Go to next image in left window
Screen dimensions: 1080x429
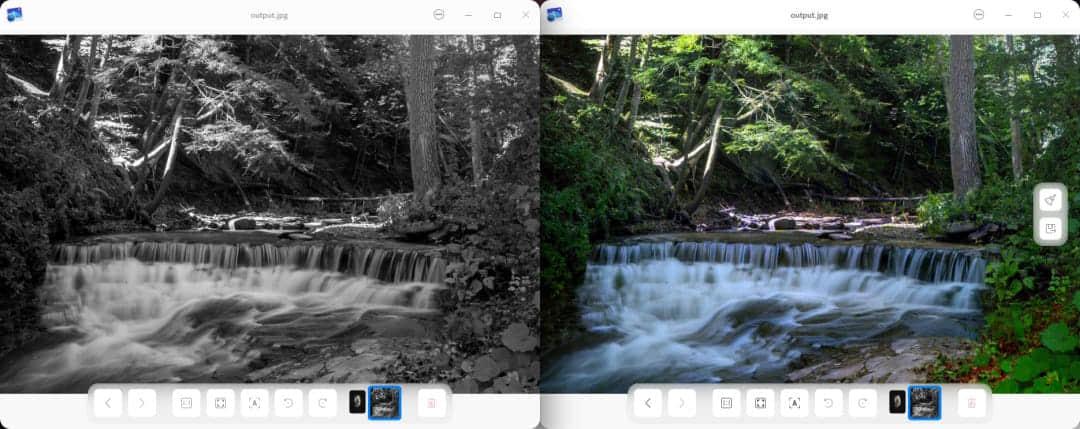pos(142,403)
